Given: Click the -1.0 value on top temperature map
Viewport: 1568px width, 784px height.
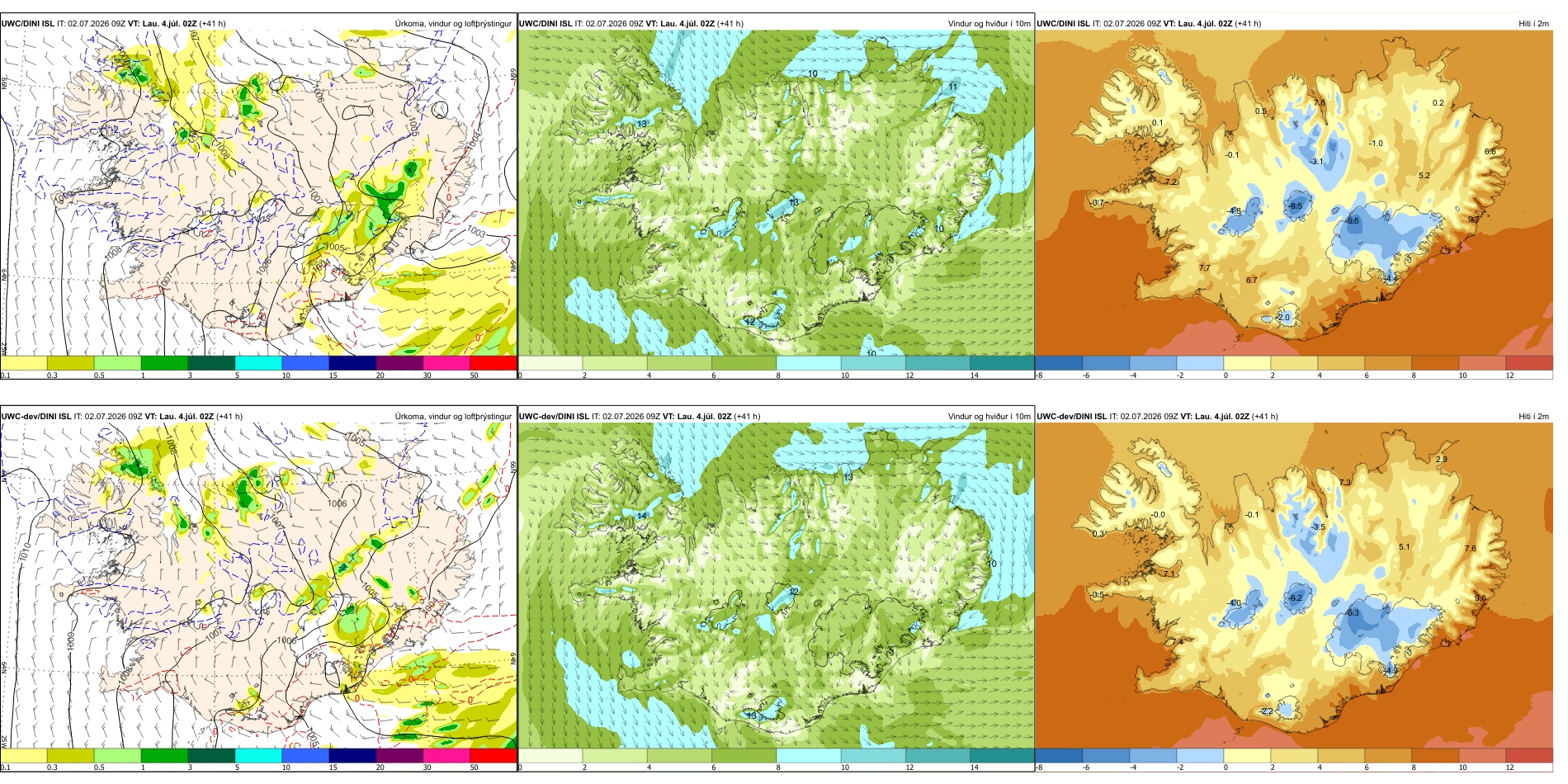Looking at the screenshot, I should pos(1375,144).
